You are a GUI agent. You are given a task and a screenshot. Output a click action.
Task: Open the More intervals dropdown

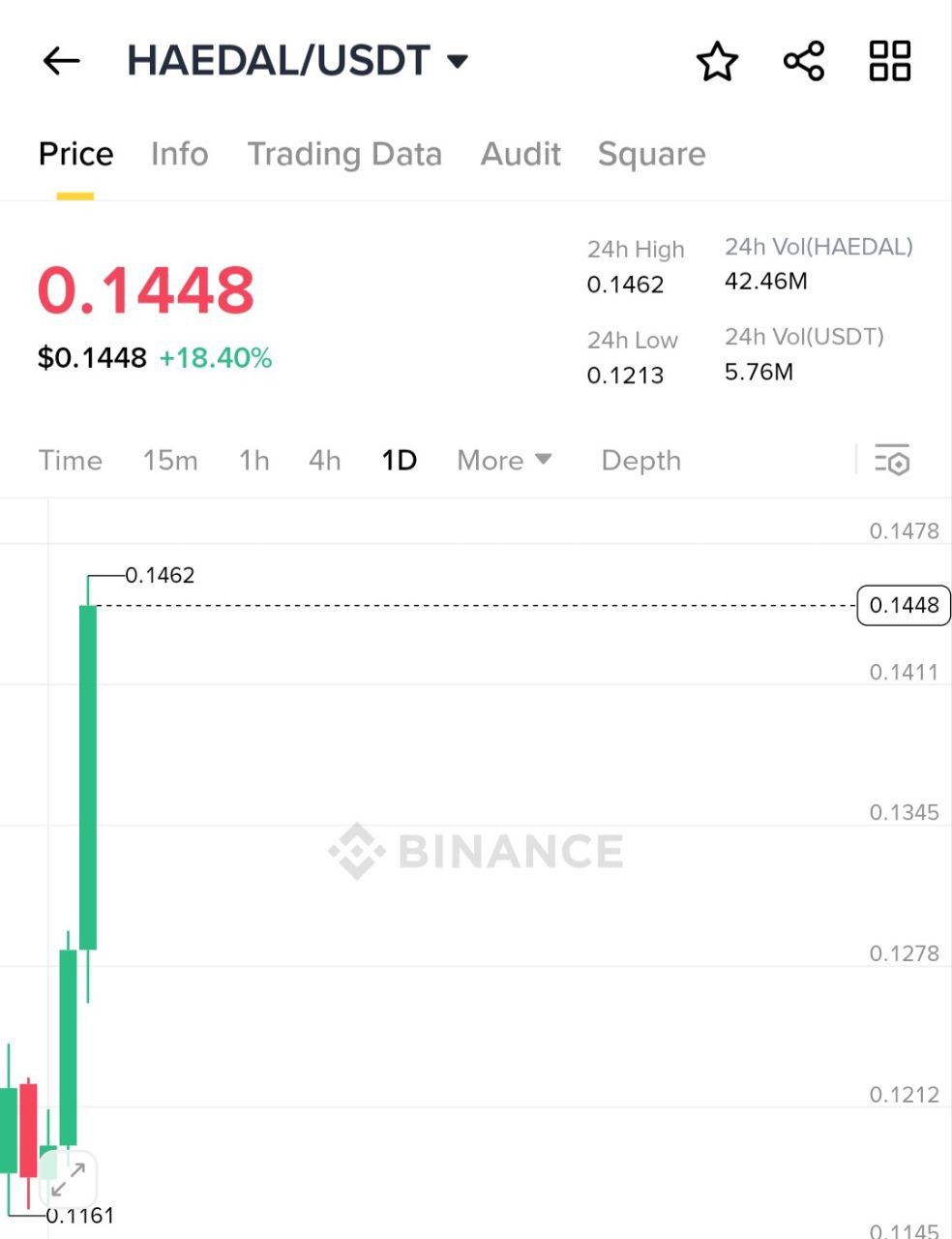point(504,460)
